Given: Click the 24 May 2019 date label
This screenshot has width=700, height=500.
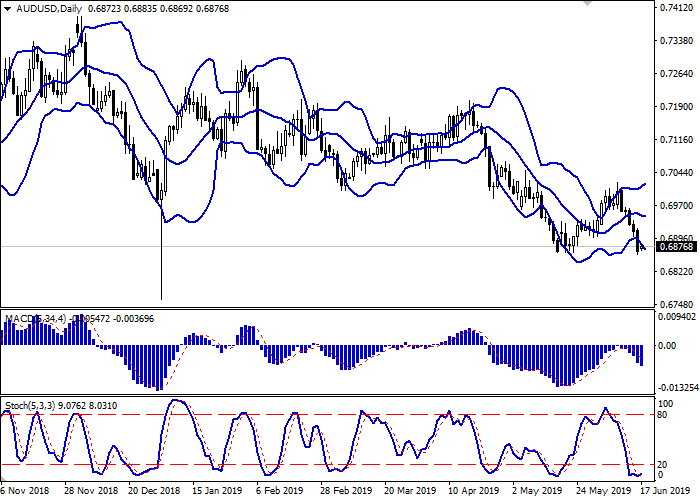Looking at the screenshot, I should (600, 491).
